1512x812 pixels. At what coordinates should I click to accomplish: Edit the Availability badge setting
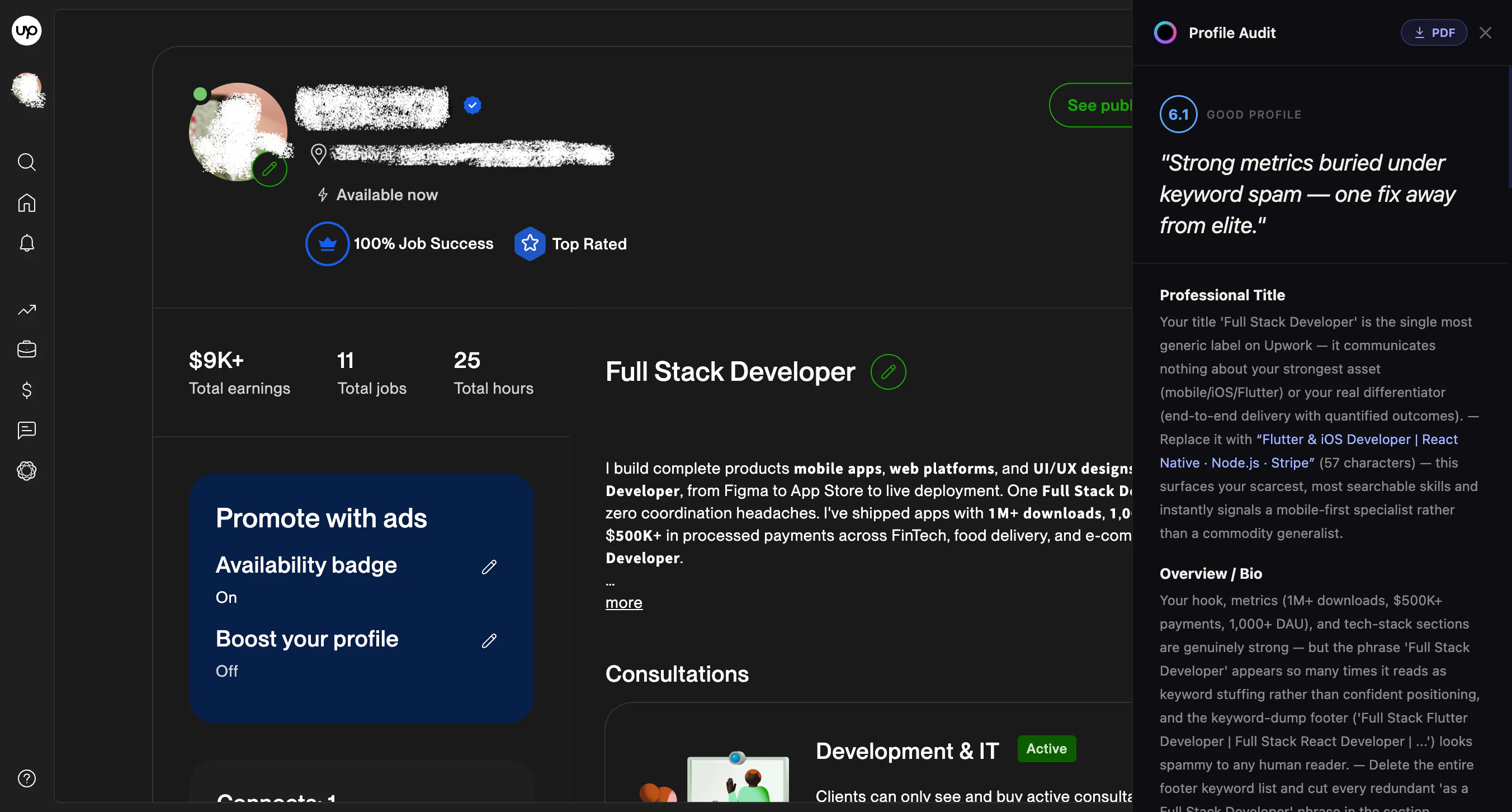point(489,566)
